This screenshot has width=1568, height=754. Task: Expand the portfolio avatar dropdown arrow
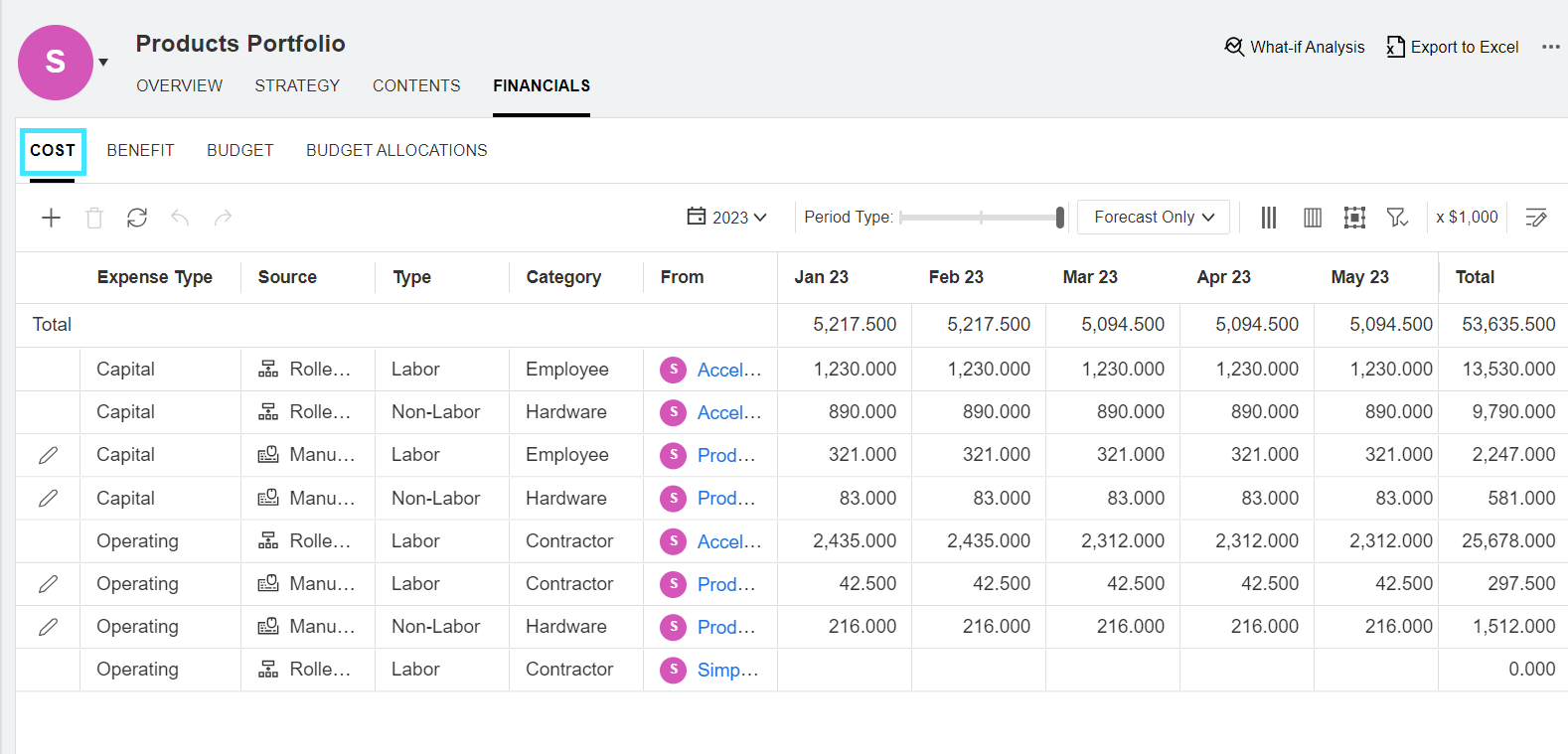pos(103,63)
